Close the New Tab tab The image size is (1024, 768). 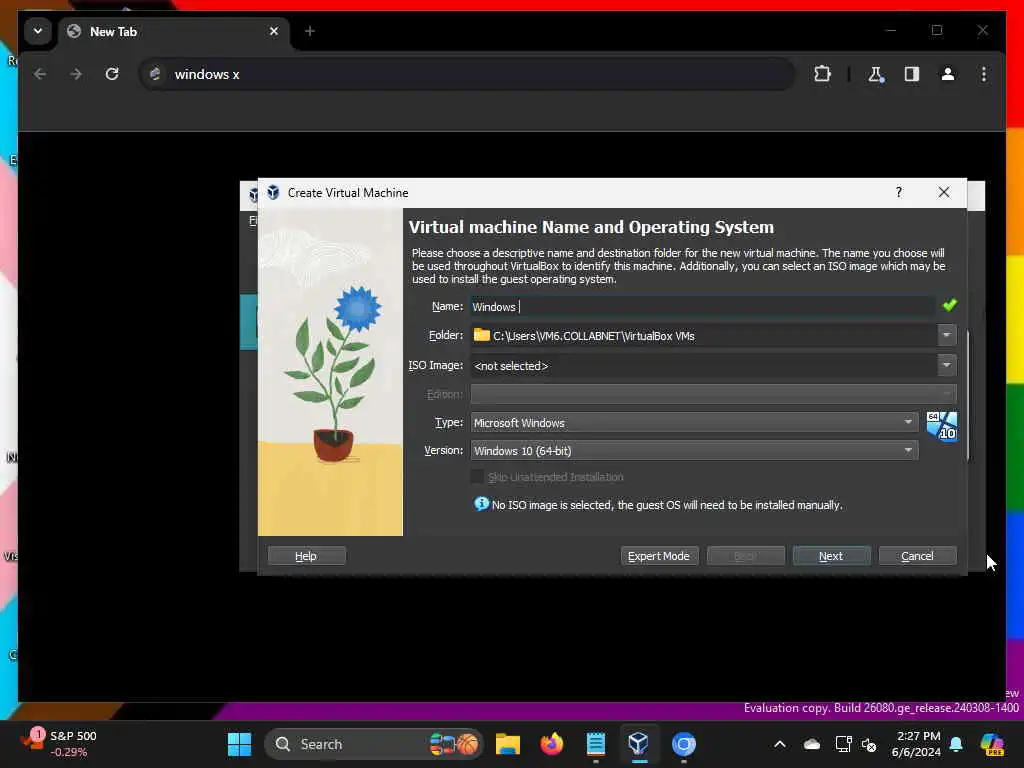pyautogui.click(x=274, y=31)
